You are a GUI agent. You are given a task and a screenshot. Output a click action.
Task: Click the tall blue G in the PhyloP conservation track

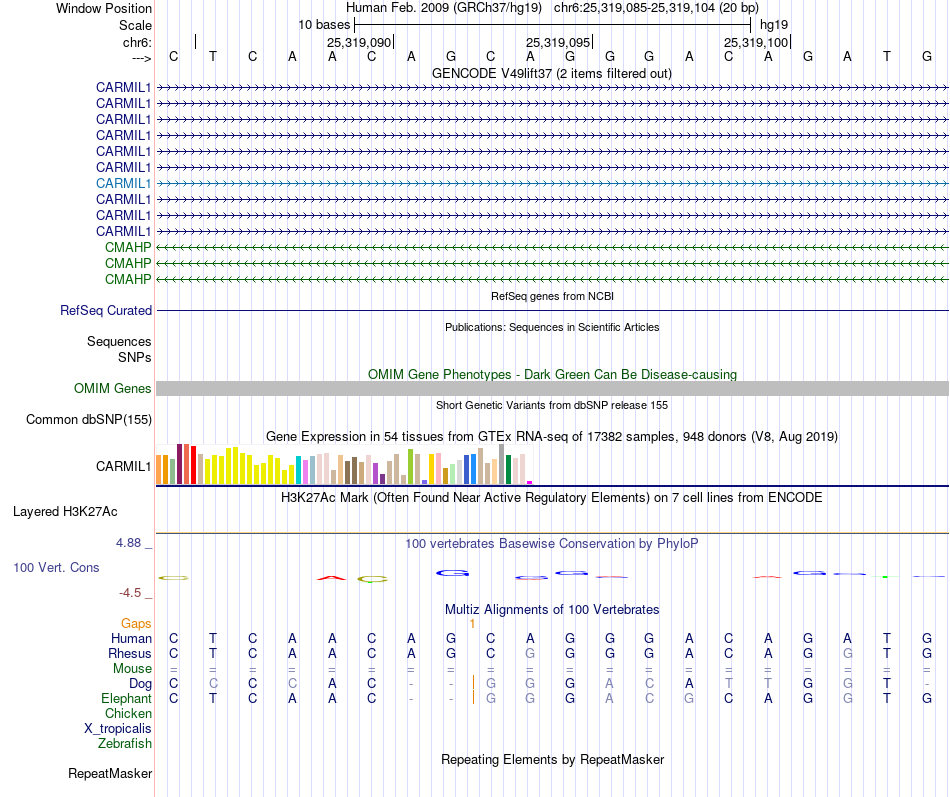pos(452,573)
